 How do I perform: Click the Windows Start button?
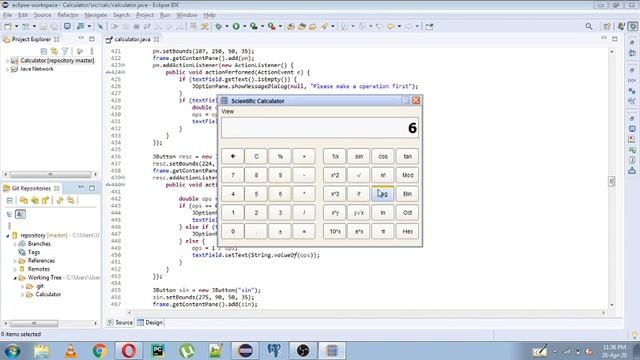click(12, 351)
